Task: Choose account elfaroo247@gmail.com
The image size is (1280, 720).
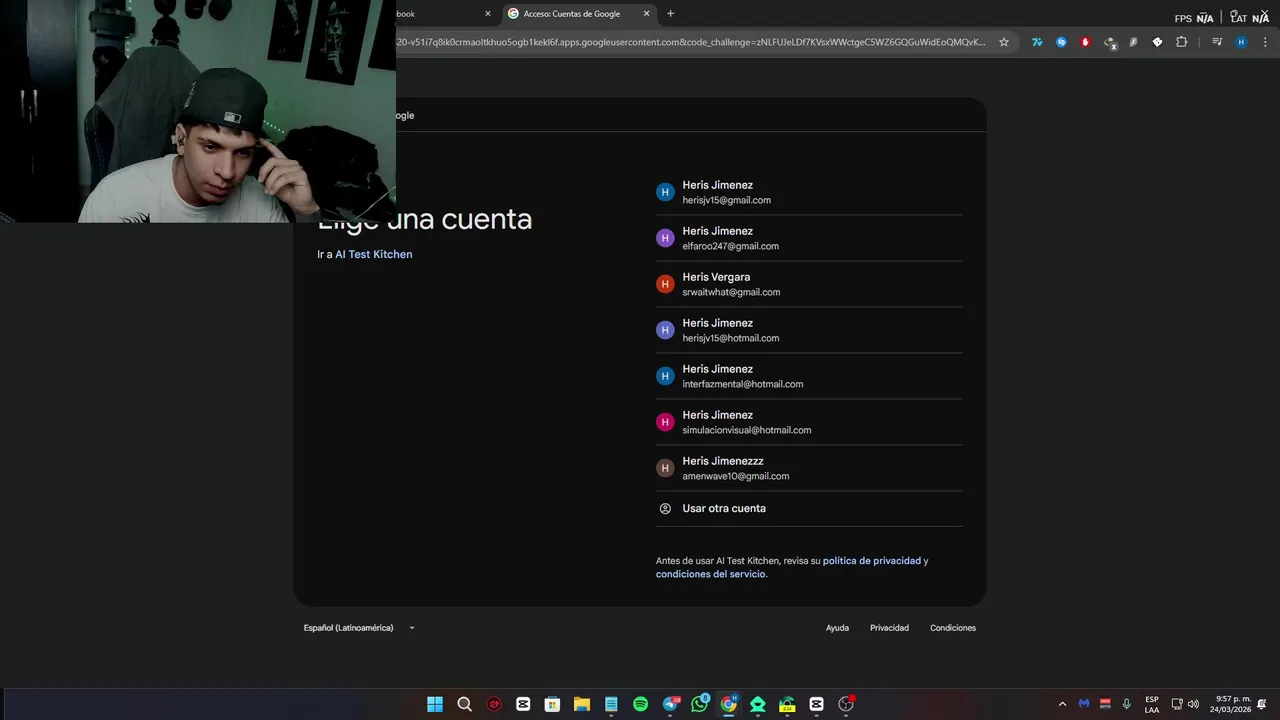Action: 809,238
